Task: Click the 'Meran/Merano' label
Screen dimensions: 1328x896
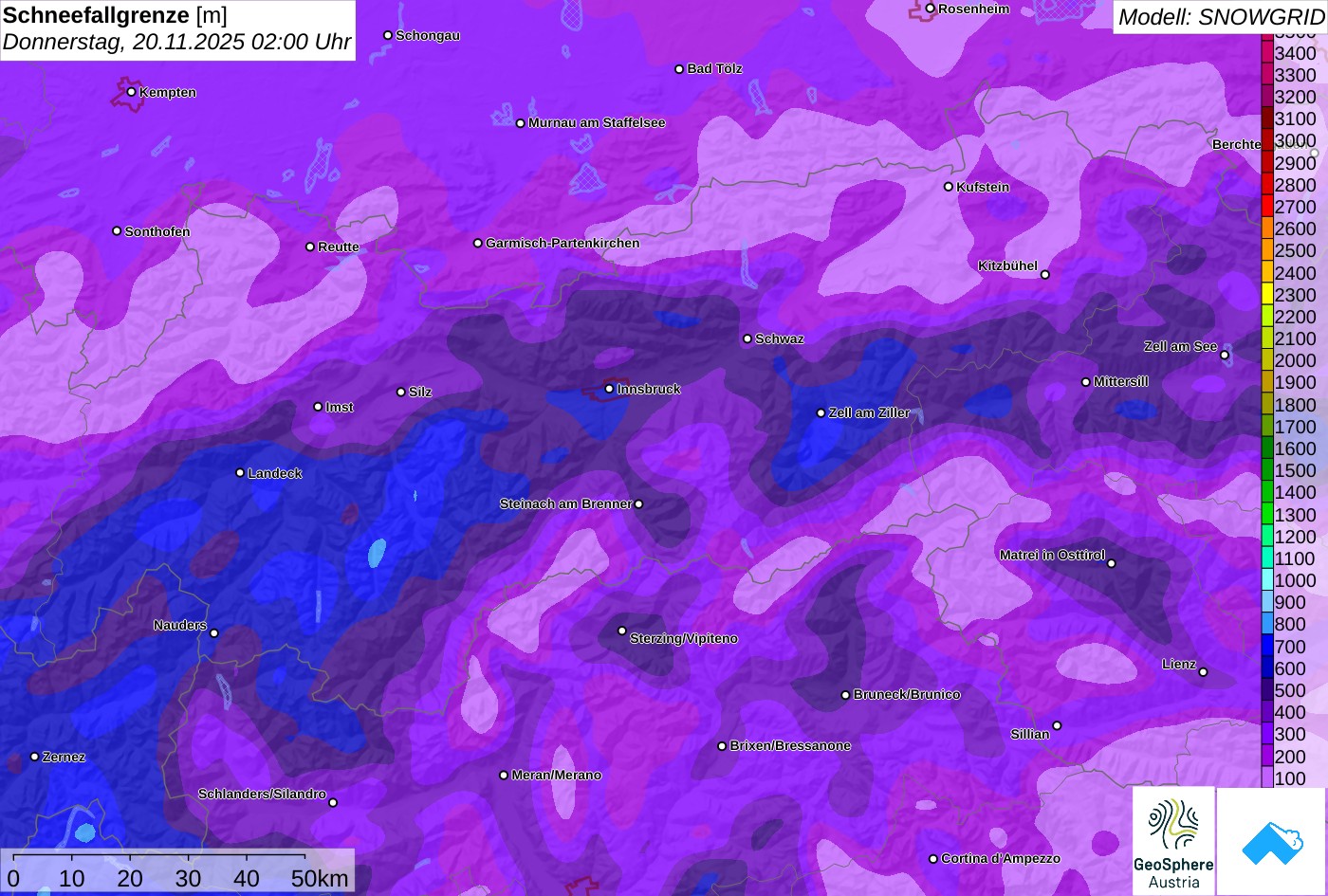Action: coord(557,775)
